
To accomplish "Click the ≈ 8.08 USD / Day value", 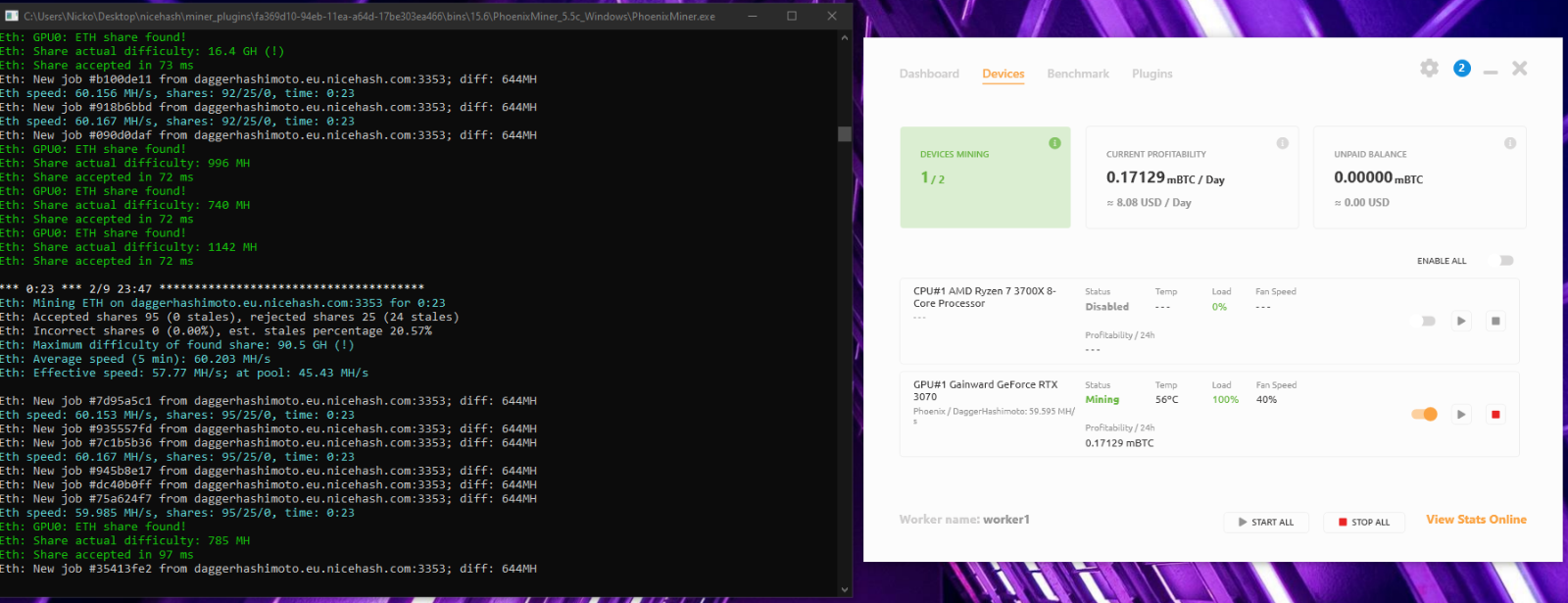I will 1149,203.
